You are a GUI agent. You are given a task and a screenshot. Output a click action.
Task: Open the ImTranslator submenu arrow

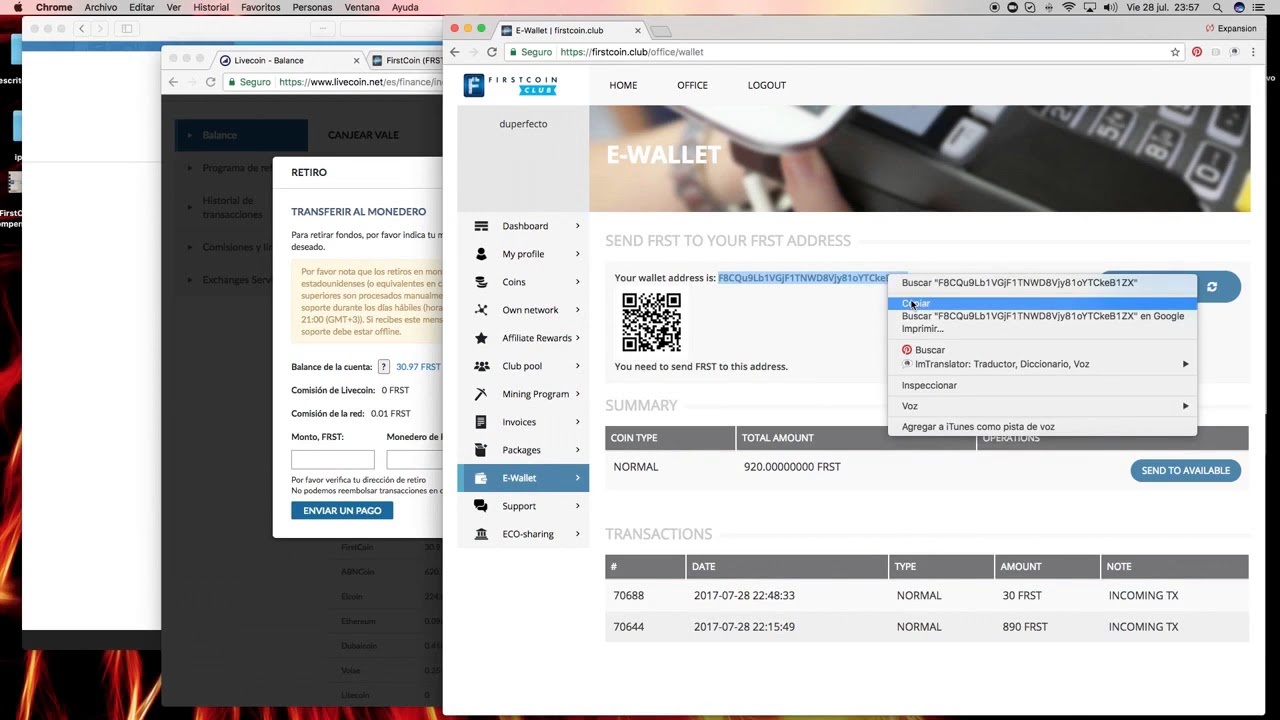click(x=1185, y=364)
